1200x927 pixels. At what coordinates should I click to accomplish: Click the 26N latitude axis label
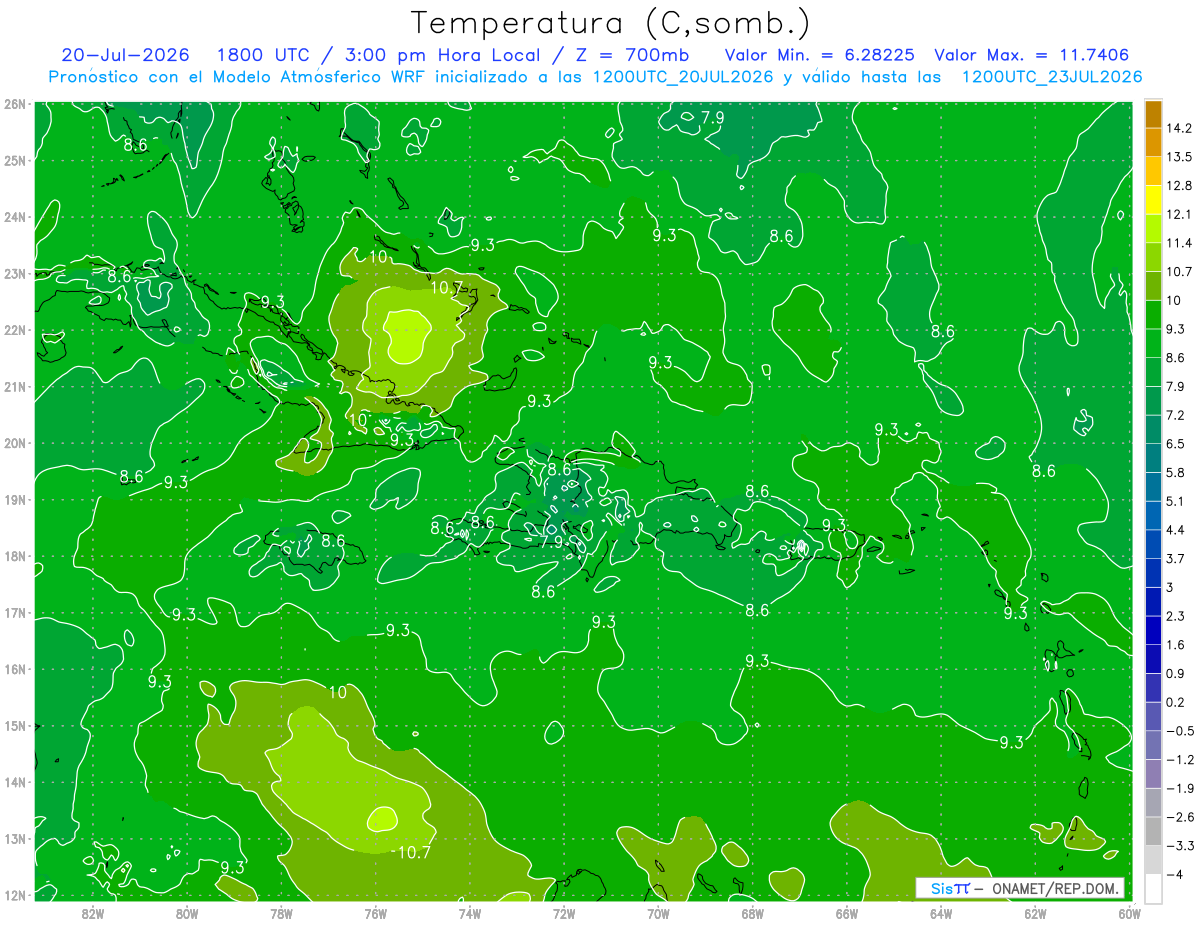coord(14,104)
